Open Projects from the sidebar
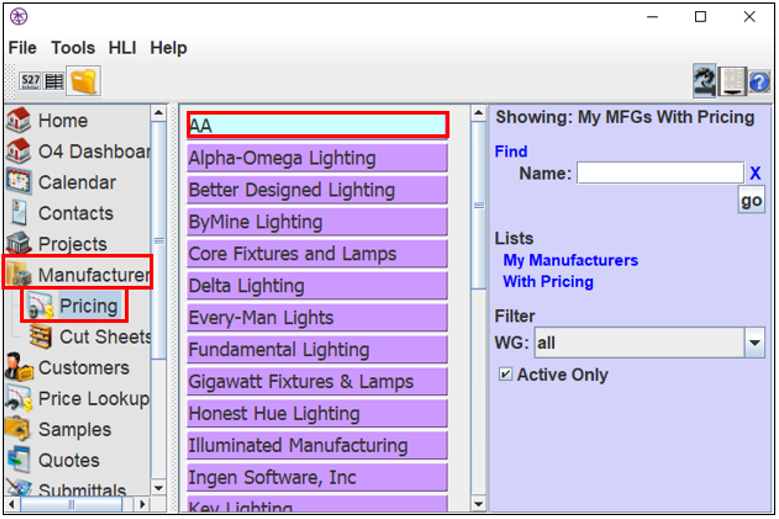Screen dimensions: 779x519 point(72,244)
